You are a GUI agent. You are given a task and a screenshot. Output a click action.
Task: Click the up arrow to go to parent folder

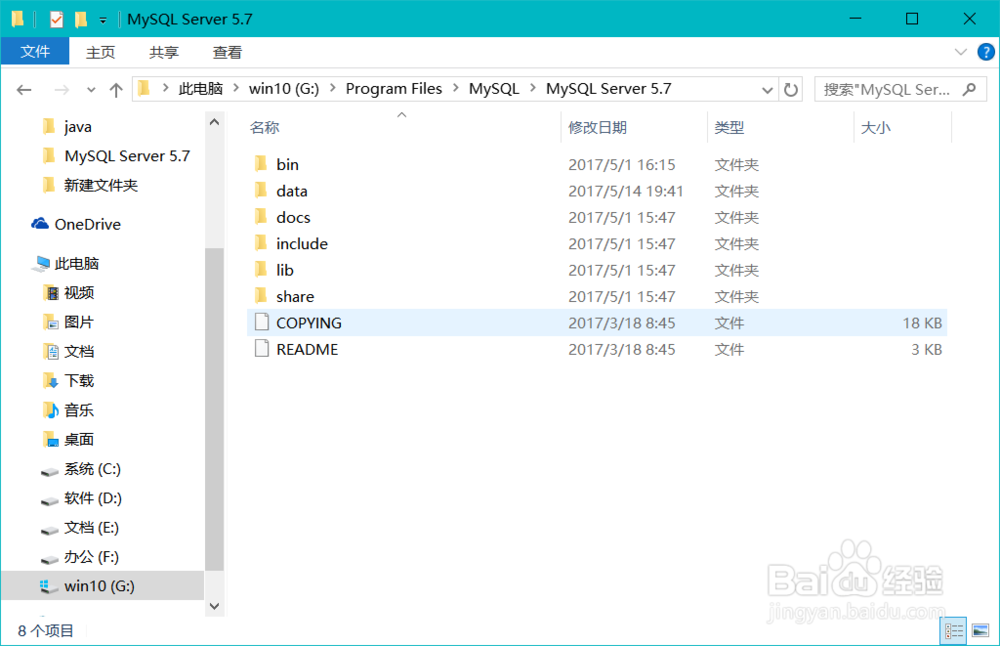(x=116, y=89)
